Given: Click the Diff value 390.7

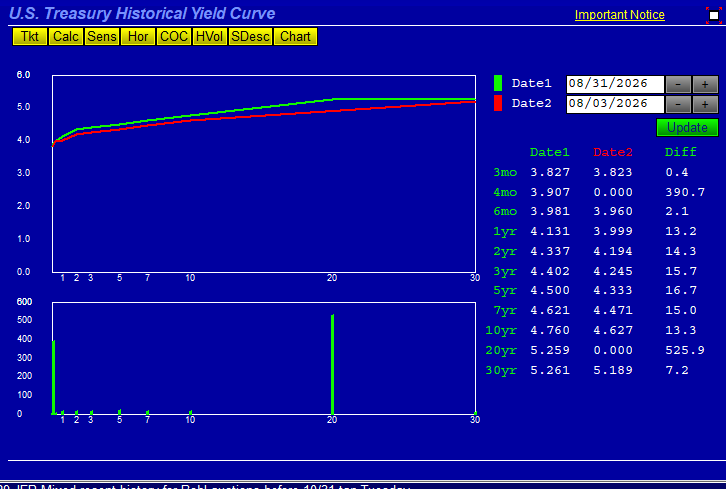Looking at the screenshot, I should (x=685, y=192).
